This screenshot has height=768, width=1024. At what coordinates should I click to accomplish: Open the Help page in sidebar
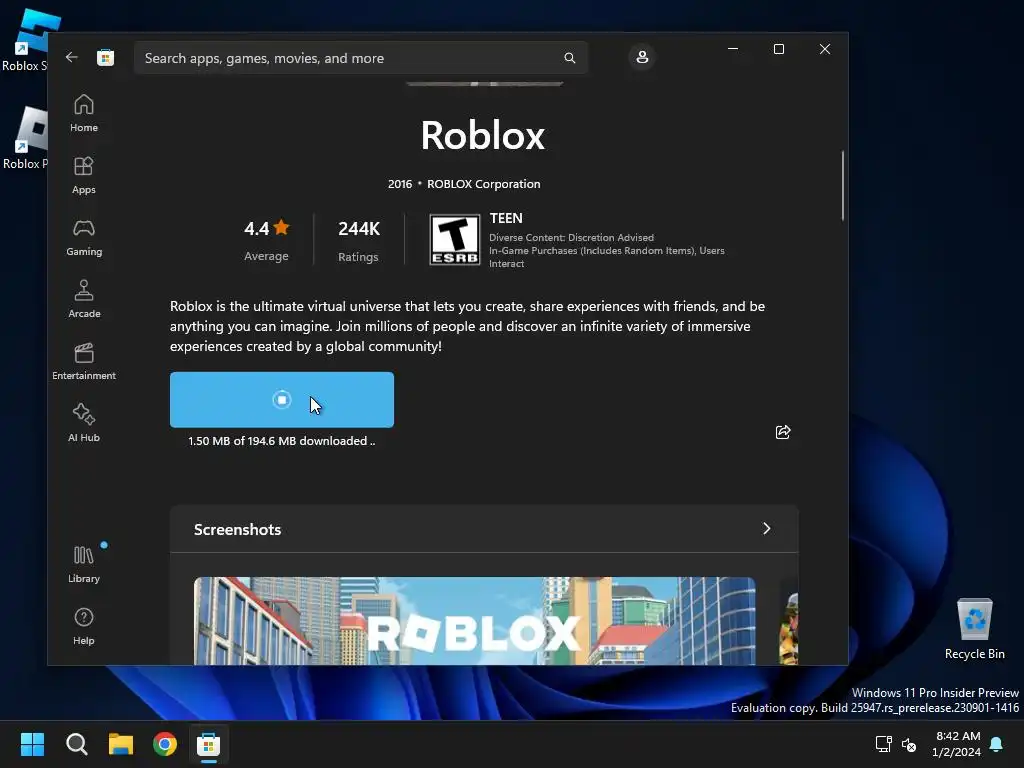pyautogui.click(x=84, y=626)
